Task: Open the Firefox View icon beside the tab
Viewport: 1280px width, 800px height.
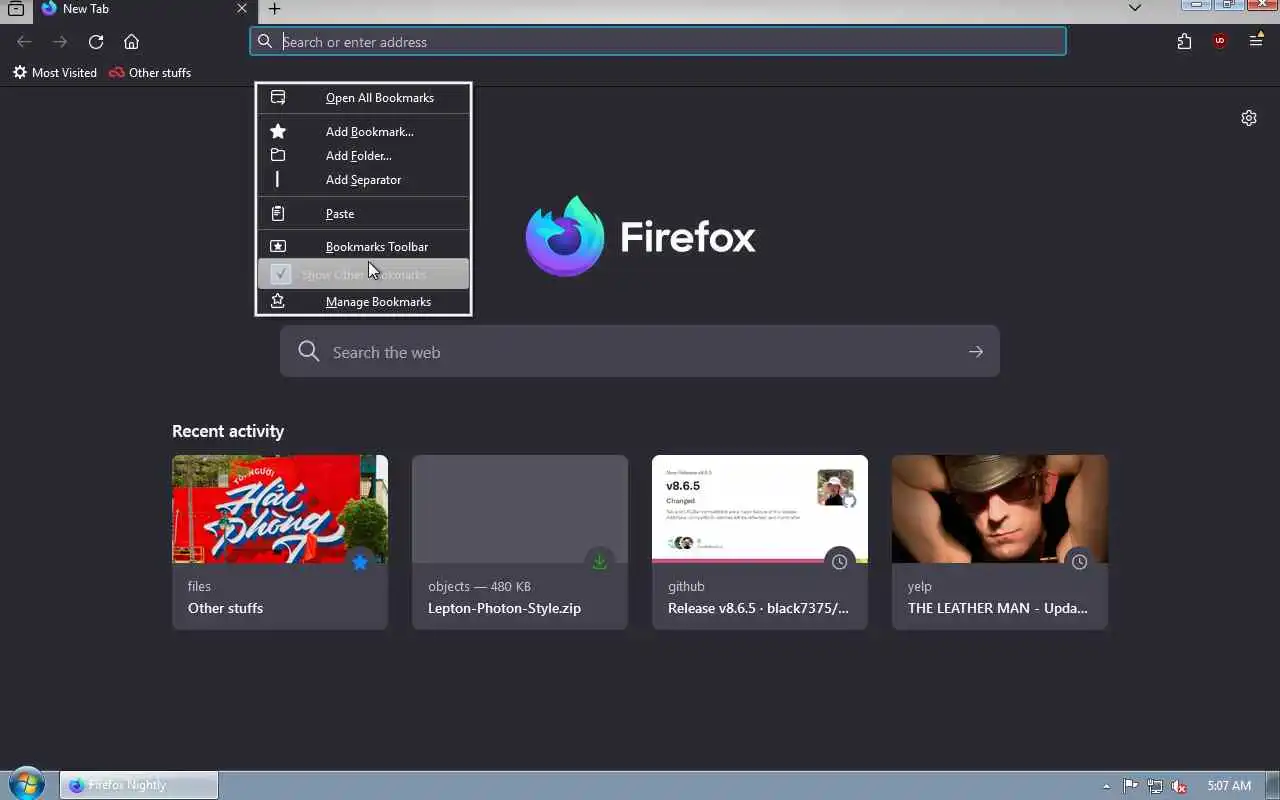Action: tap(16, 9)
